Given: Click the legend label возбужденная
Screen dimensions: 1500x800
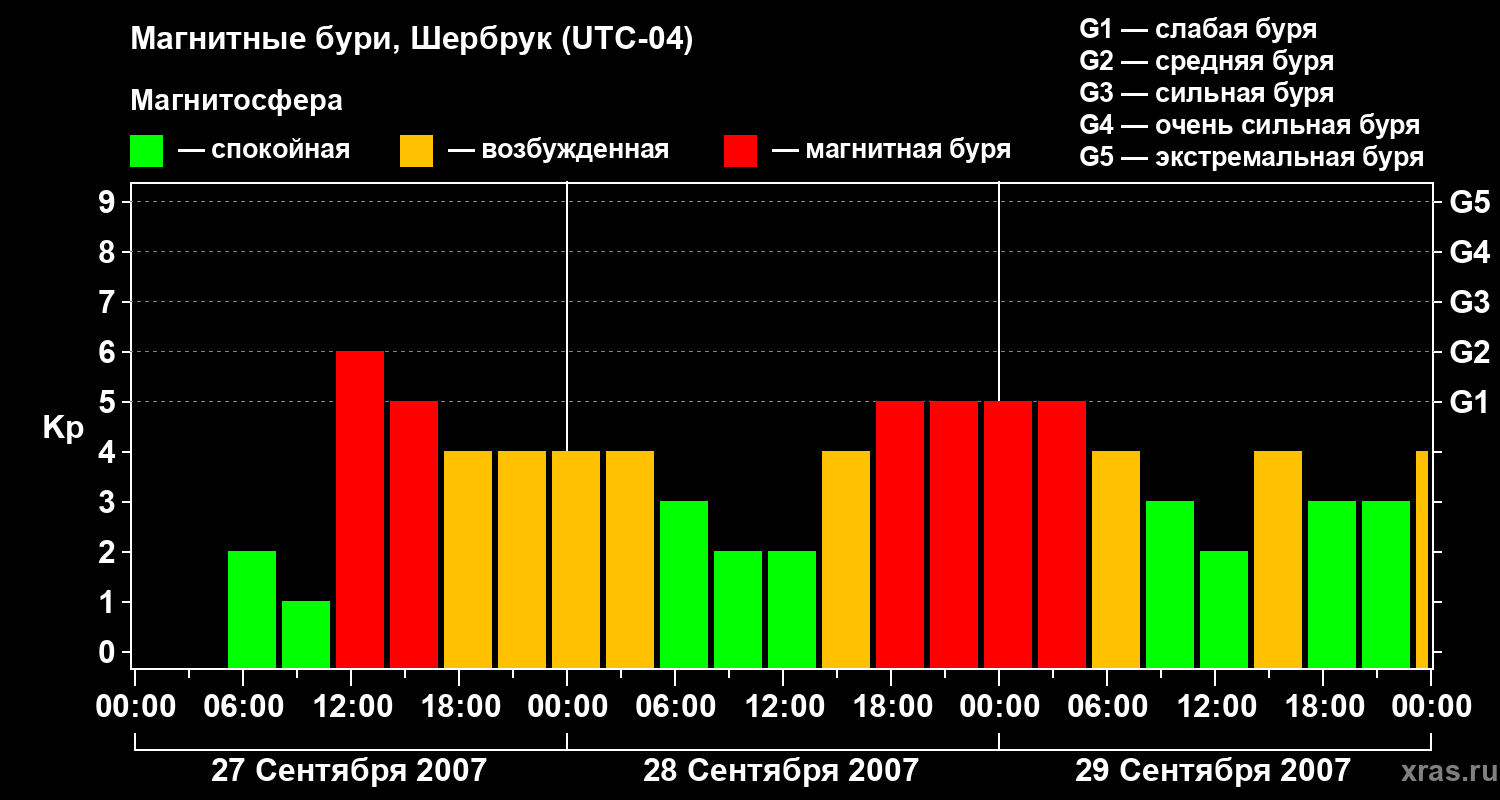Looking at the screenshot, I should [574, 150].
